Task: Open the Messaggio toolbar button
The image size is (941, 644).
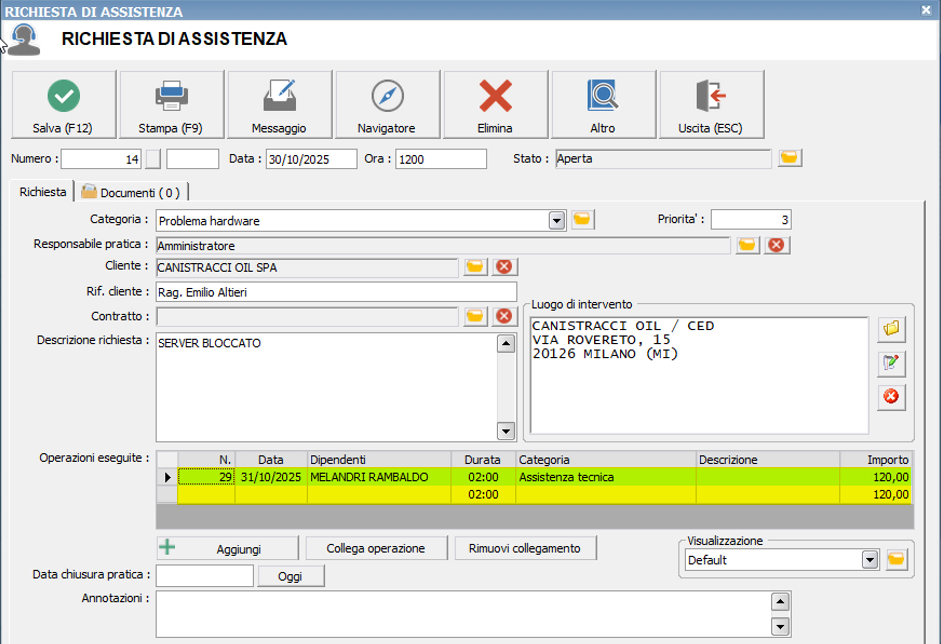Action: point(279,104)
